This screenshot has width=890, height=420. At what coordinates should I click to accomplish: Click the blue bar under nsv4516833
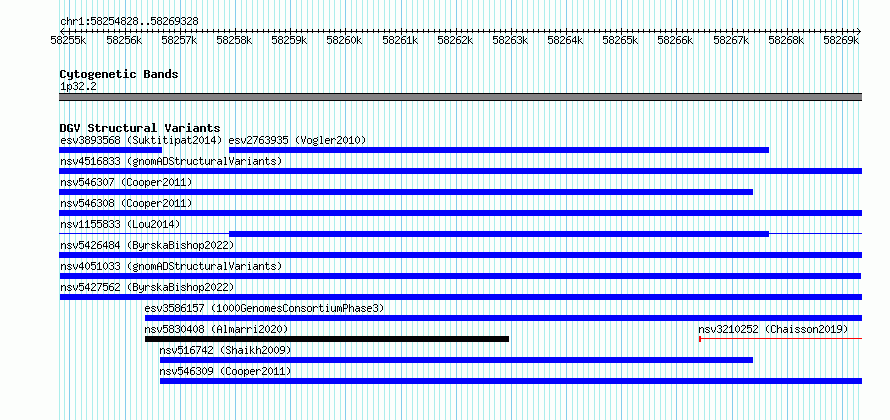pyautogui.click(x=460, y=171)
